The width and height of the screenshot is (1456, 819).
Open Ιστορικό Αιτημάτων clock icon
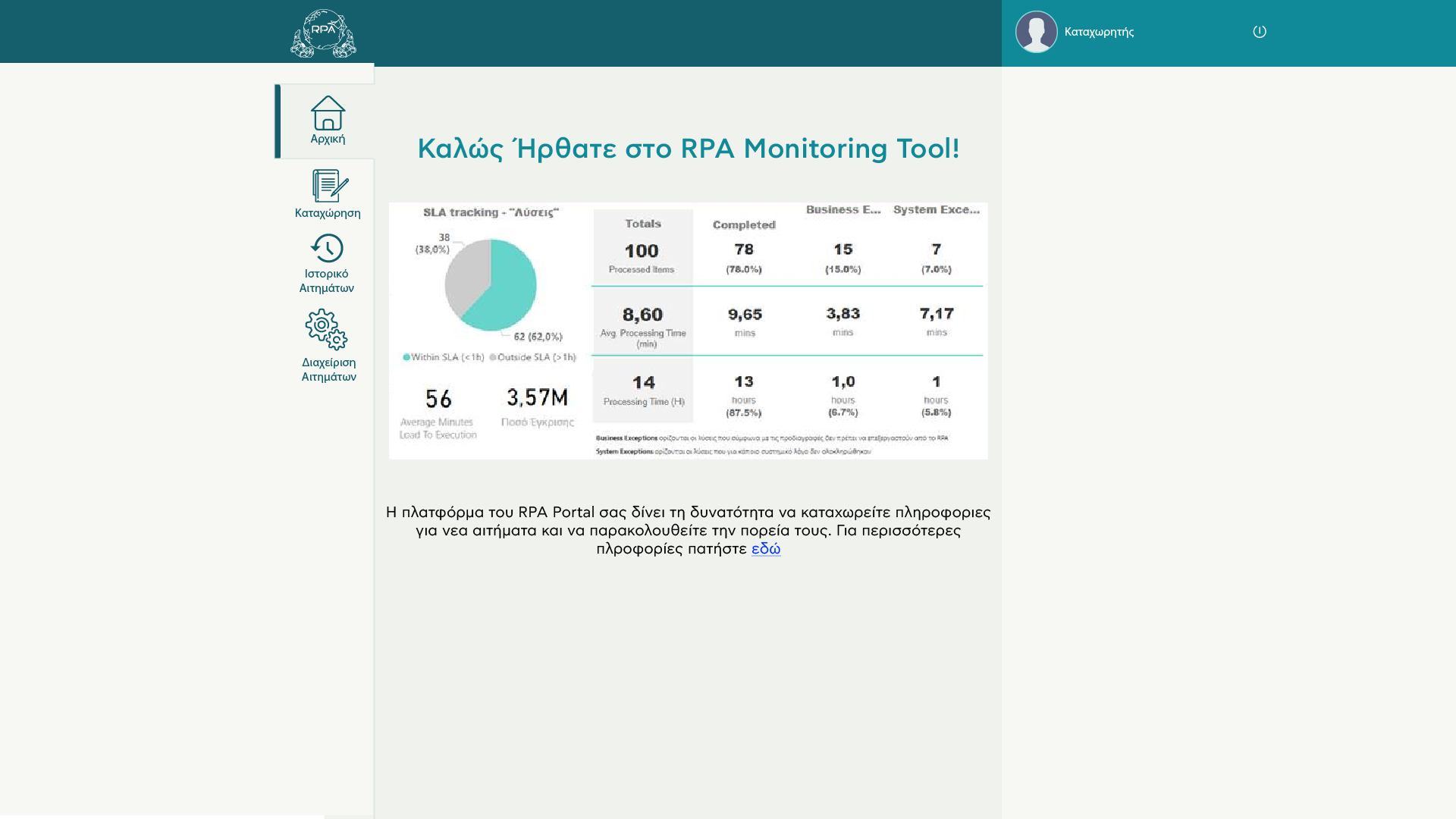point(327,248)
